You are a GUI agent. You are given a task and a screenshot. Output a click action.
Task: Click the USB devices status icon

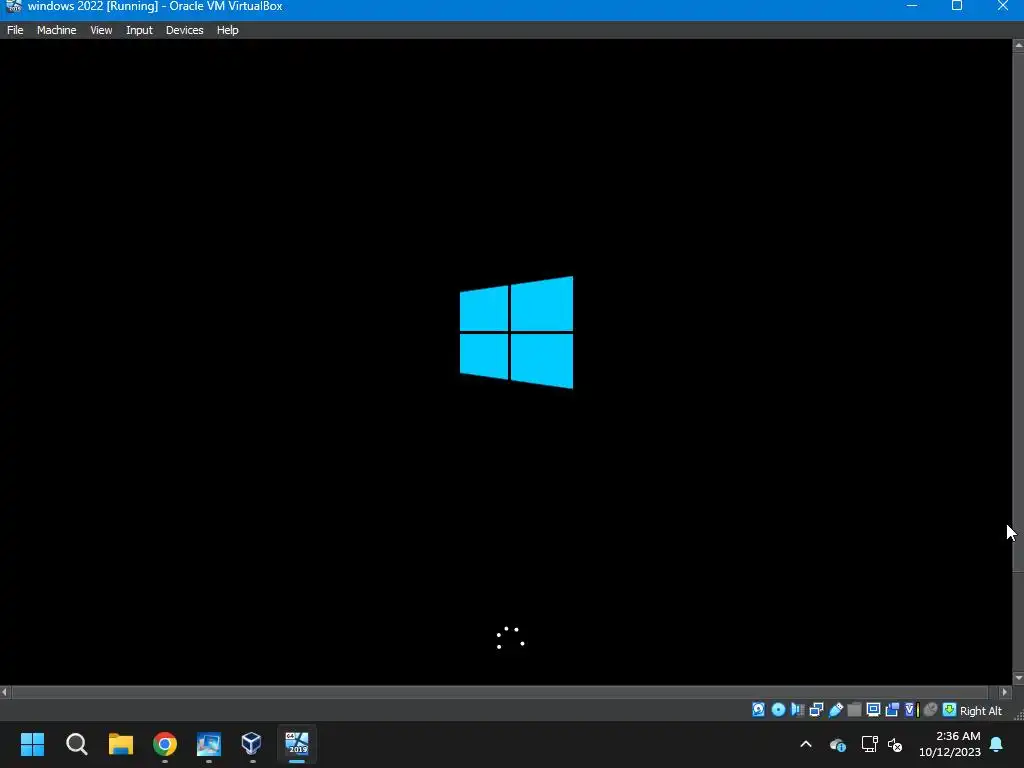pyautogui.click(x=835, y=710)
